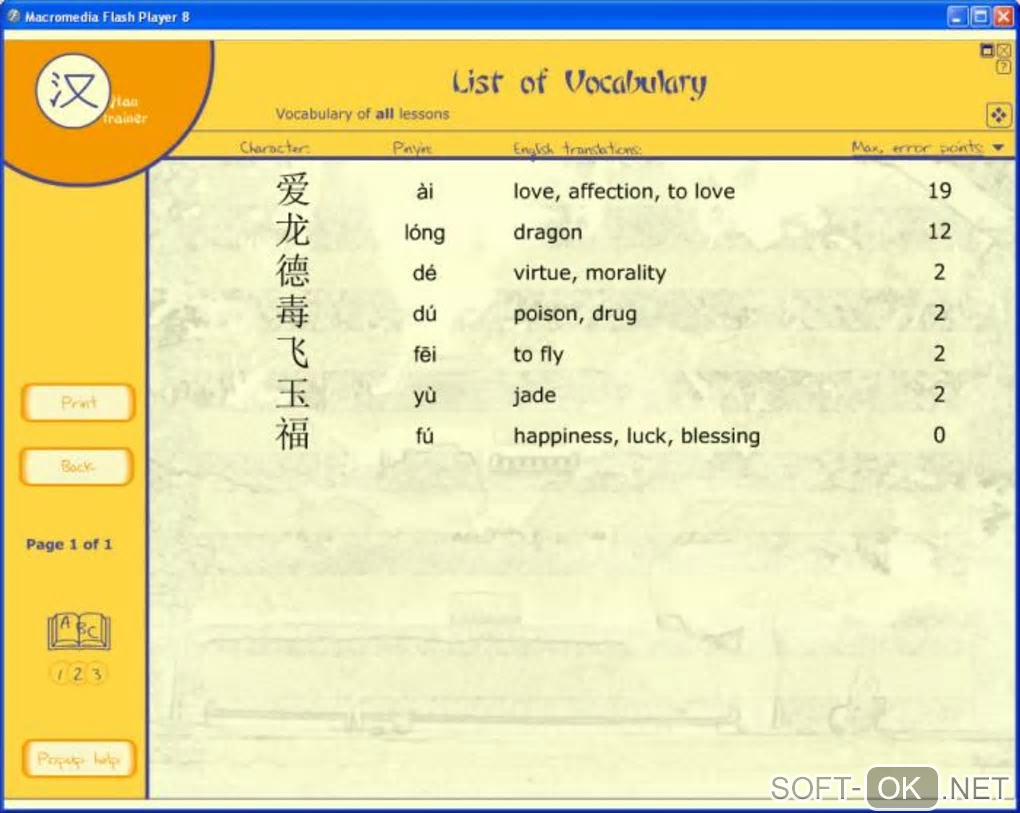Click the Print button

click(x=78, y=403)
